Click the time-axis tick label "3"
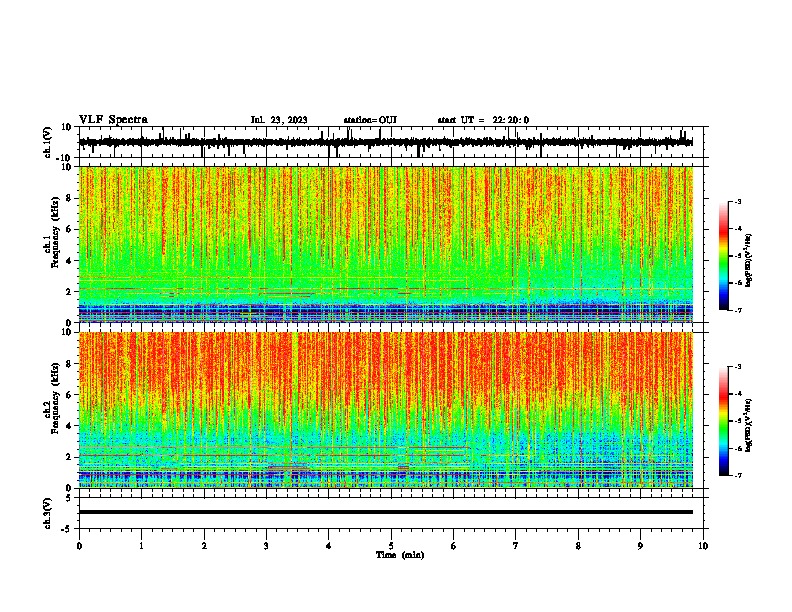The height and width of the screenshot is (612, 792). (266, 546)
